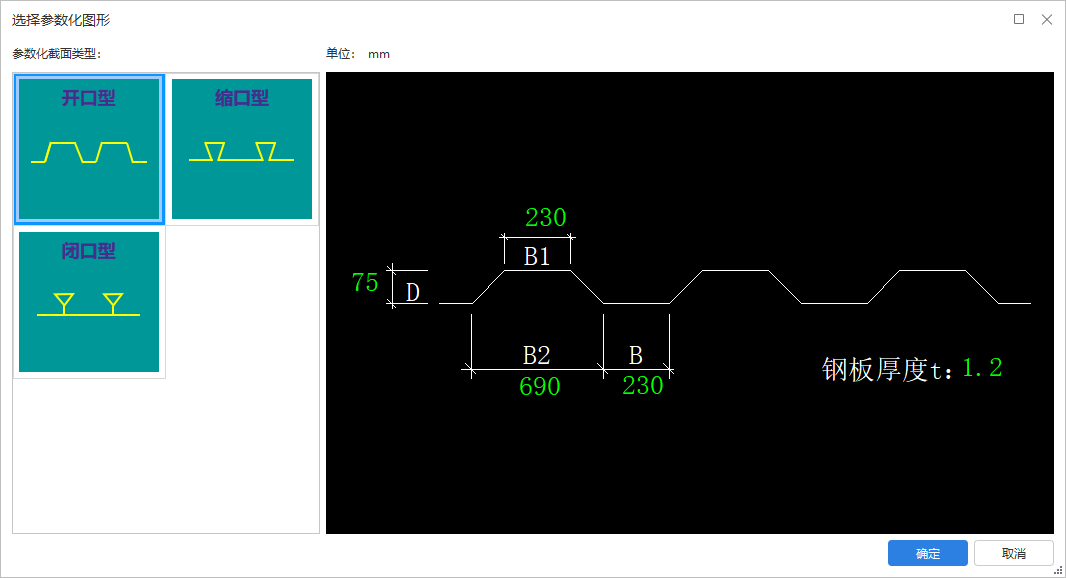Click the B1 dimension label

pyautogui.click(x=536, y=256)
